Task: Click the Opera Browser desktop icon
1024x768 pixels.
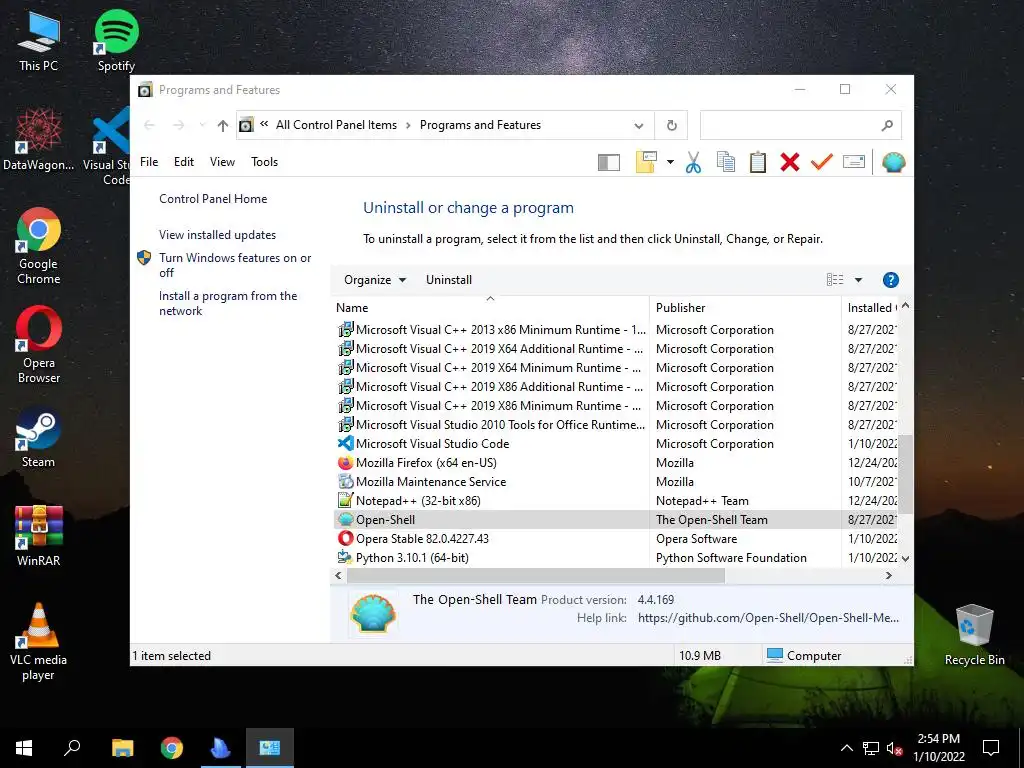Action: [39, 345]
